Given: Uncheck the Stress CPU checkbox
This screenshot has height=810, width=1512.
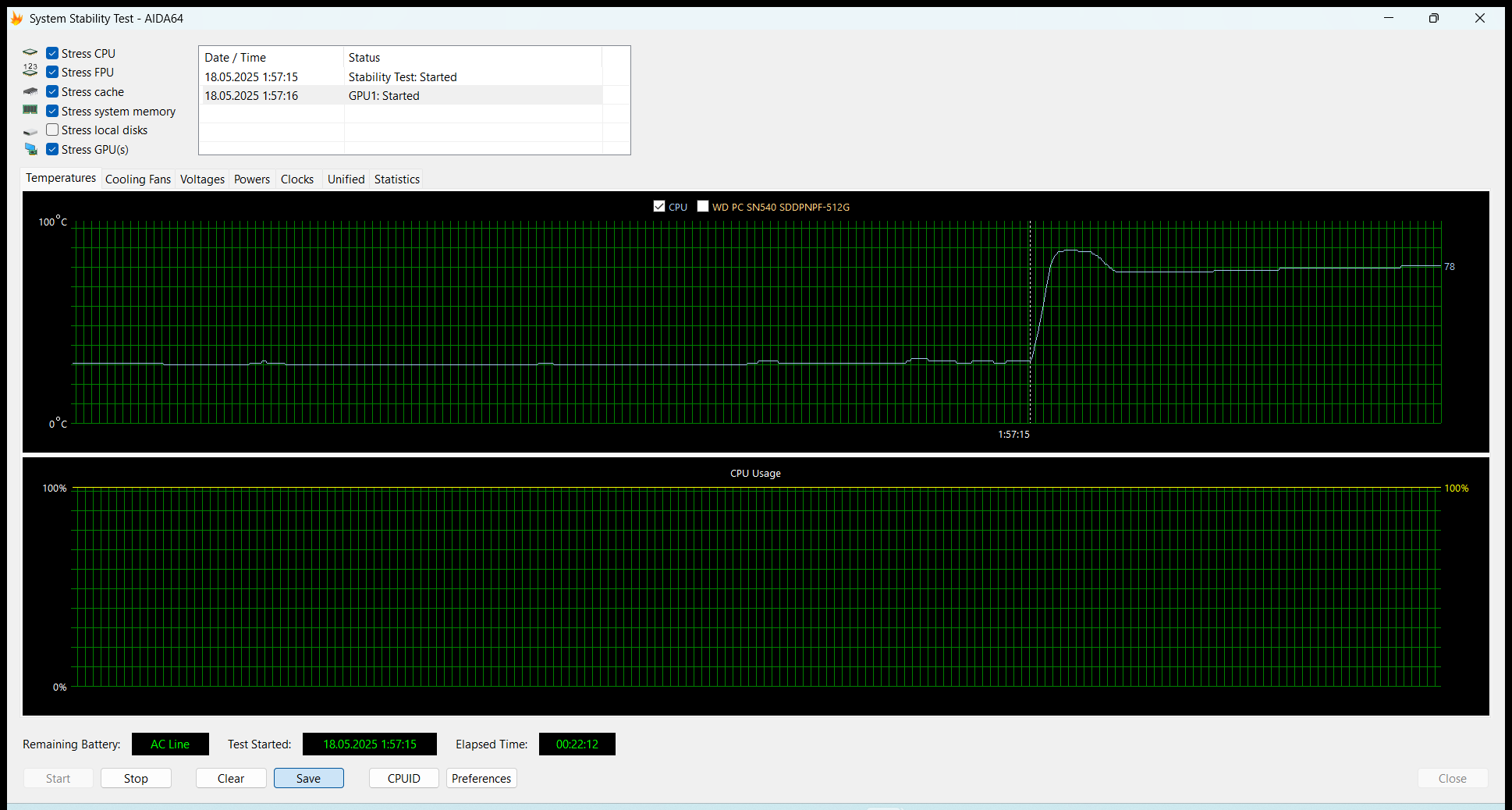Looking at the screenshot, I should pos(52,53).
